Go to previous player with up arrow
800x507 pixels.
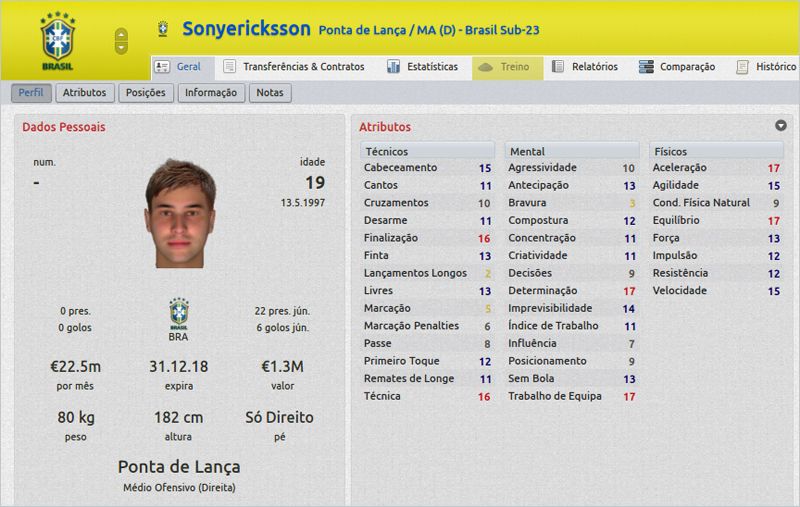[x=121, y=34]
